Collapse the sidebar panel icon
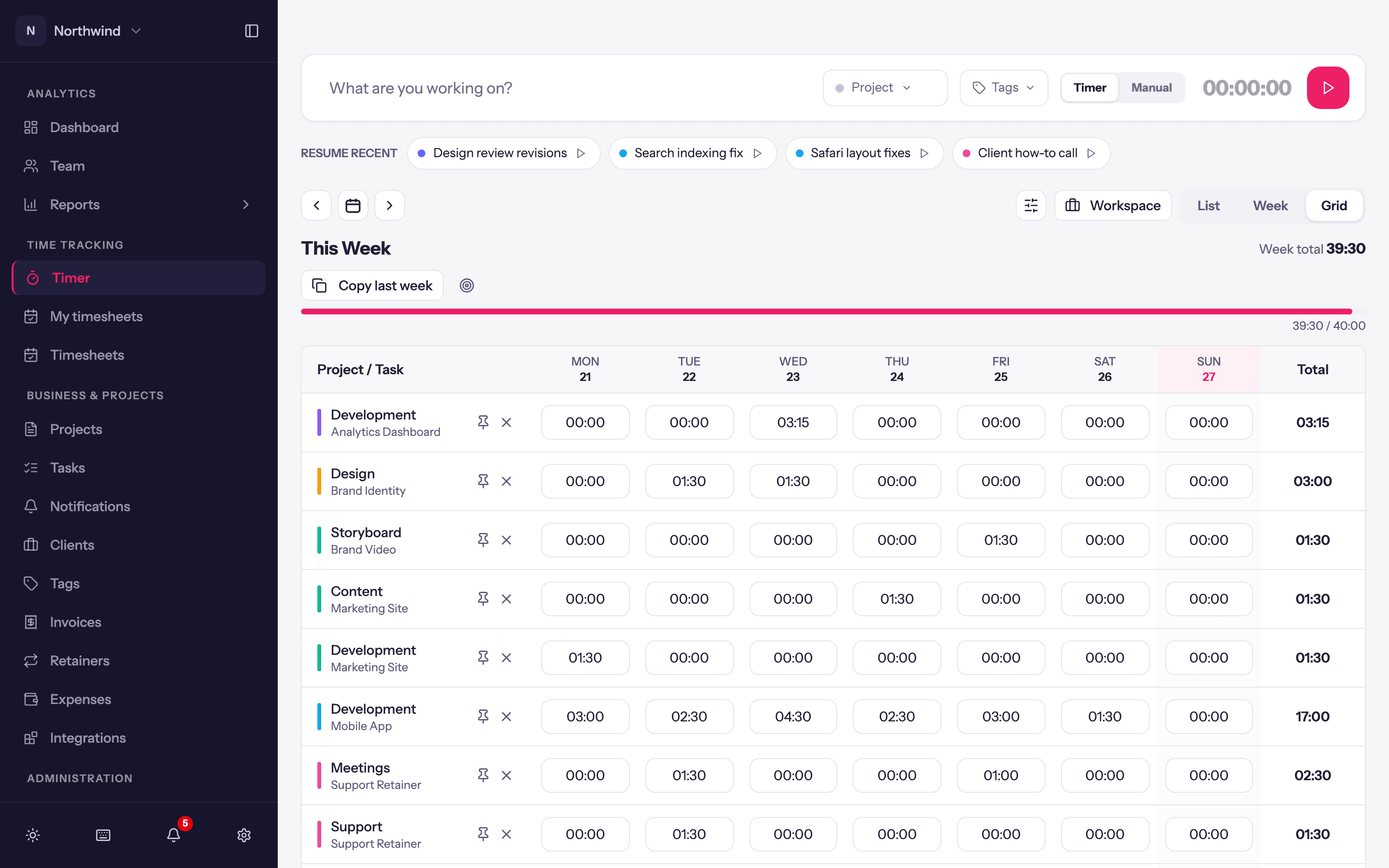Viewport: 1389px width, 868px height. tap(251, 31)
